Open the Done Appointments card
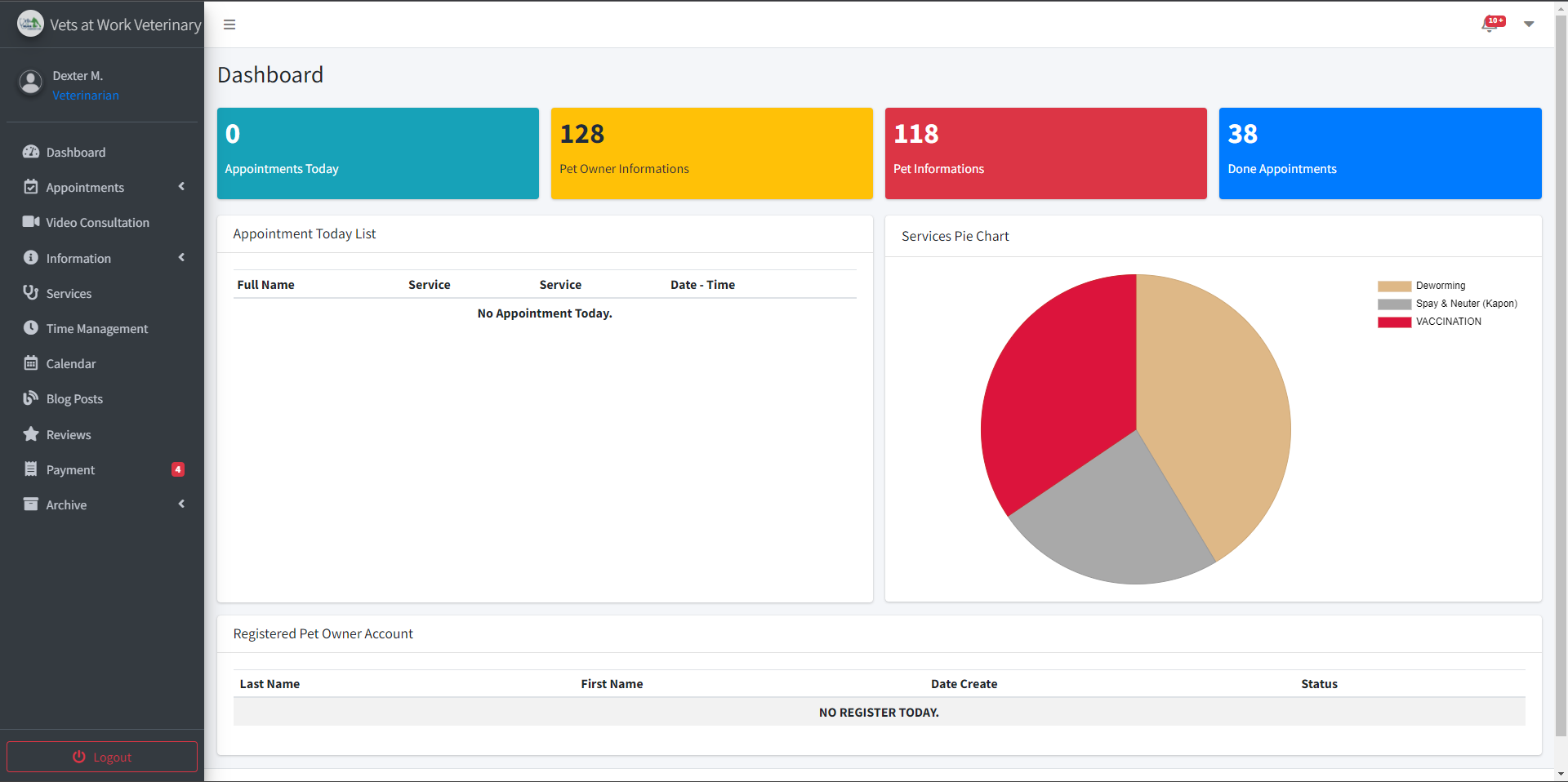Viewport: 1568px width, 782px height. (1380, 153)
